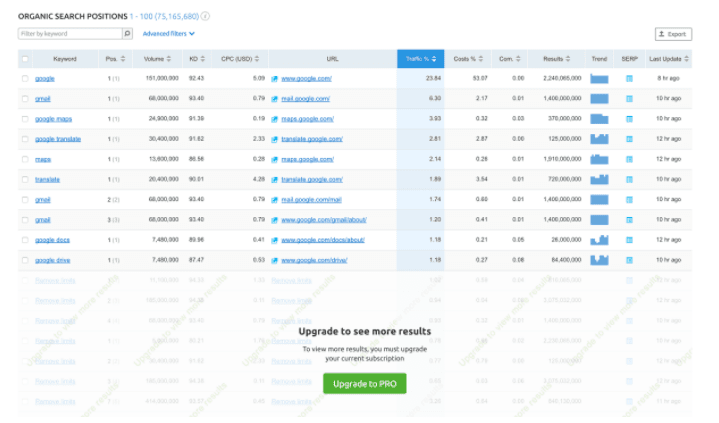Check the checkbox for the translate keyword row
The width and height of the screenshot is (719, 423).
25,179
